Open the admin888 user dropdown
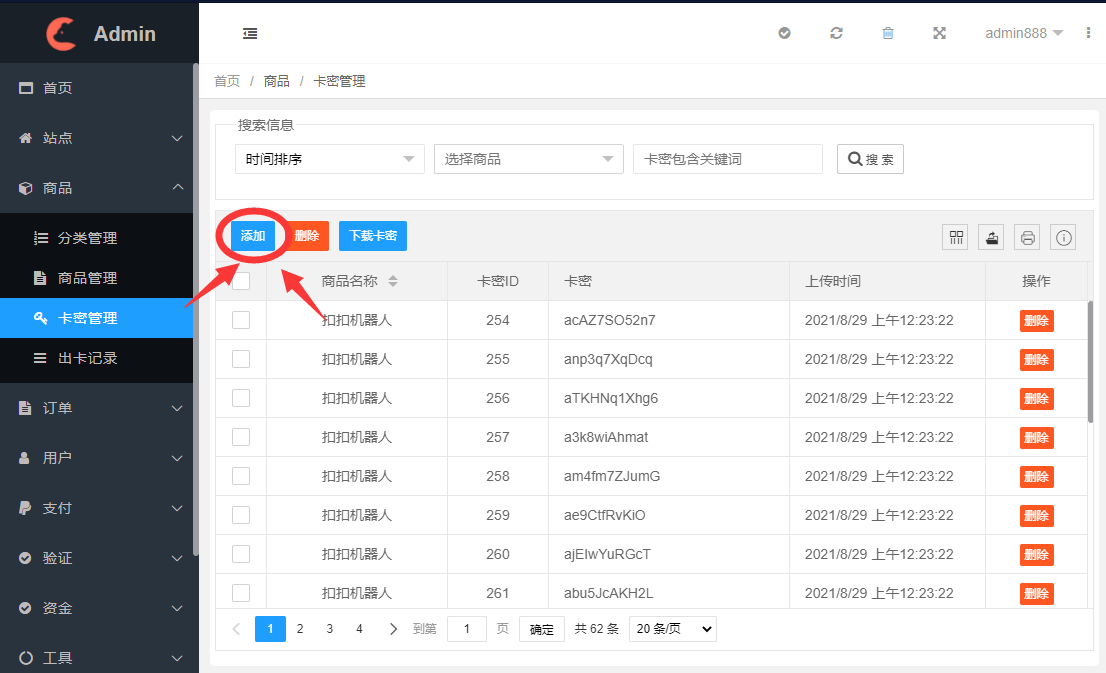Screen dimensions: 1106x673 (x=1023, y=33)
